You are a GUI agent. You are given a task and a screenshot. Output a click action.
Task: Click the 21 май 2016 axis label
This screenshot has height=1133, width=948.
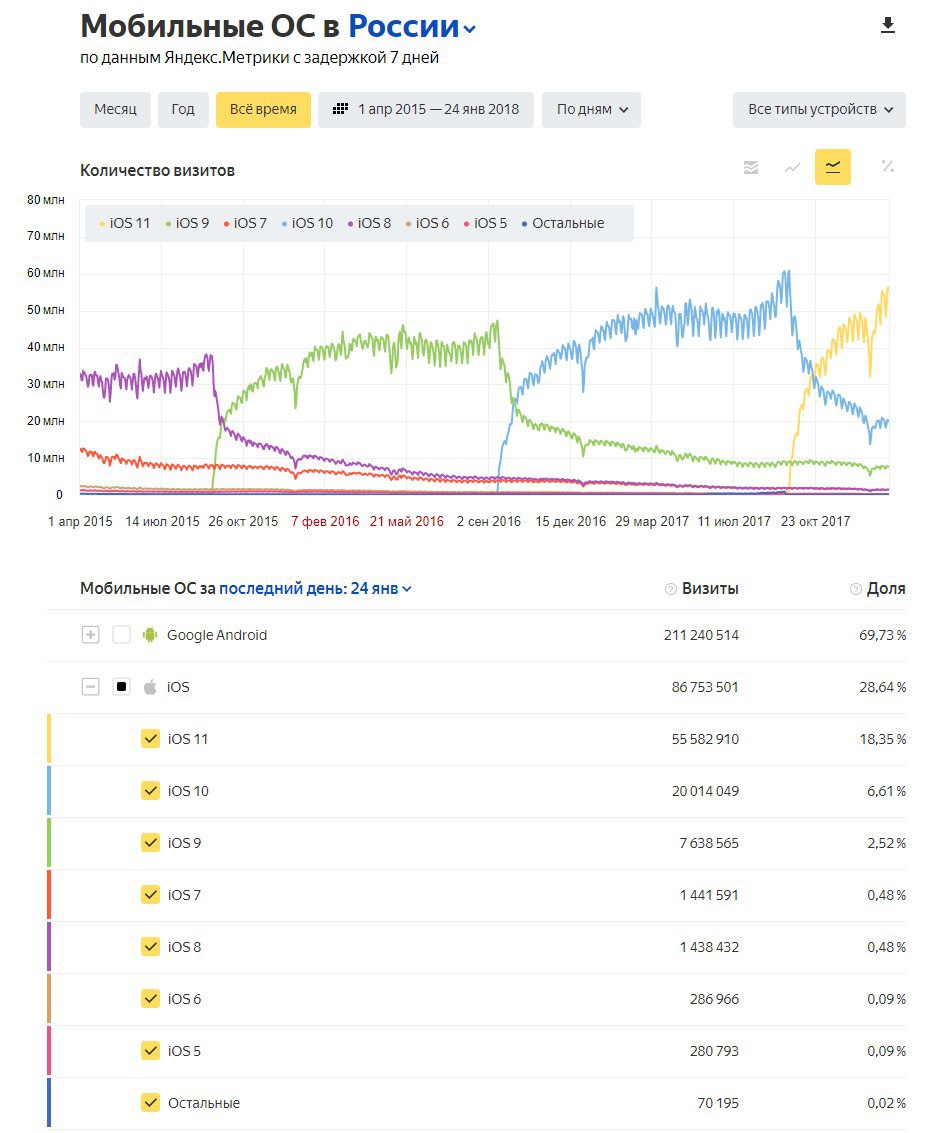(407, 521)
